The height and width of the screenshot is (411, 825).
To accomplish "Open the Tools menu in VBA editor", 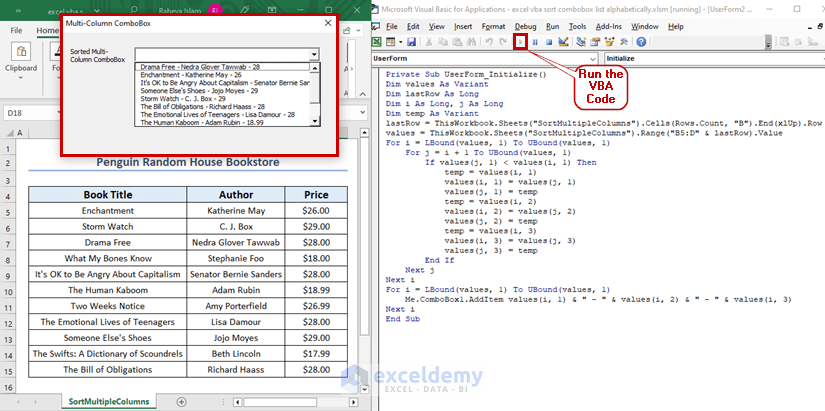I will [x=577, y=26].
